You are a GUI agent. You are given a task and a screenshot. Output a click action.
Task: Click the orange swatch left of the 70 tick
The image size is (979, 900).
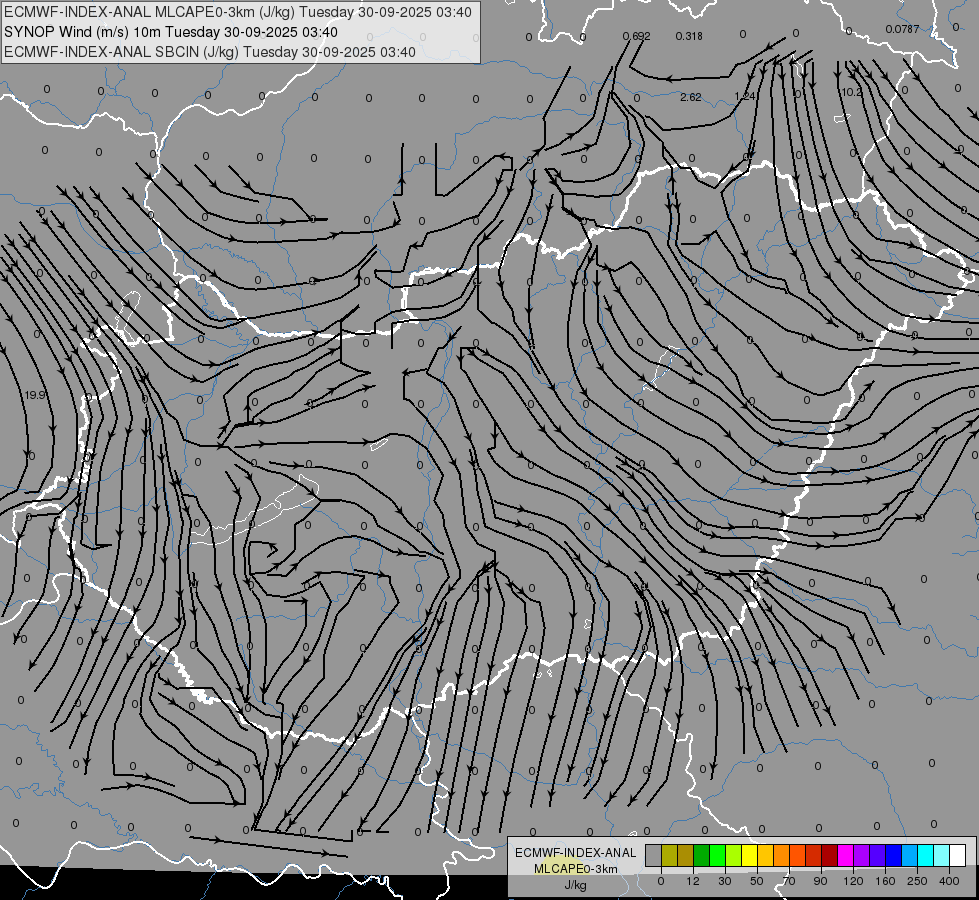coord(782,855)
